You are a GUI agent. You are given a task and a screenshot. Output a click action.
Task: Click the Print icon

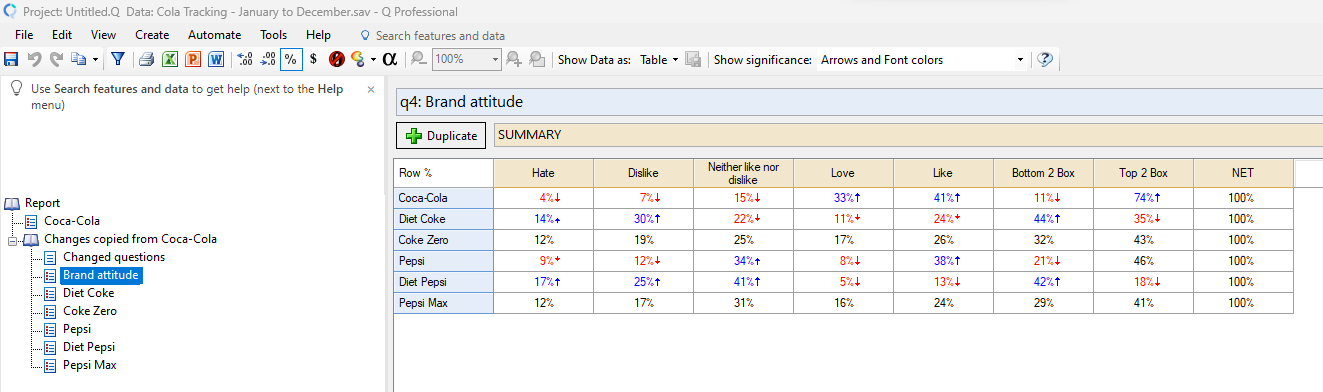point(147,59)
